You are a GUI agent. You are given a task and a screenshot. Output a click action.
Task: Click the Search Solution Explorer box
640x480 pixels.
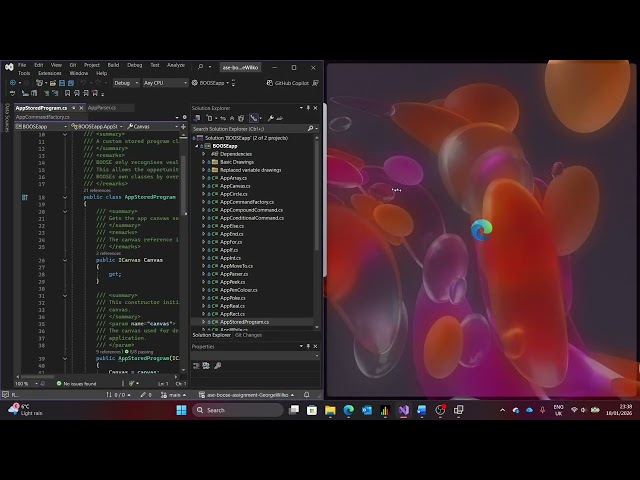(x=248, y=129)
